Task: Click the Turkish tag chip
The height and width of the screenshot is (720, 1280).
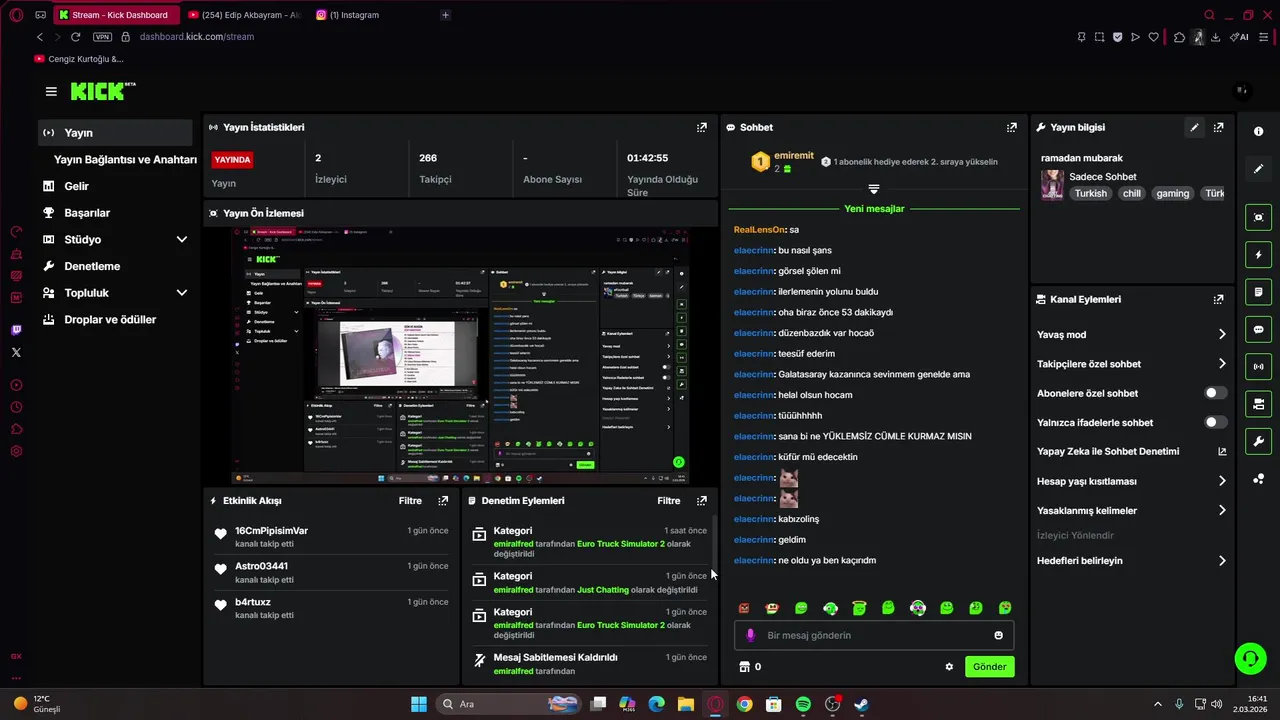Action: click(x=1091, y=194)
